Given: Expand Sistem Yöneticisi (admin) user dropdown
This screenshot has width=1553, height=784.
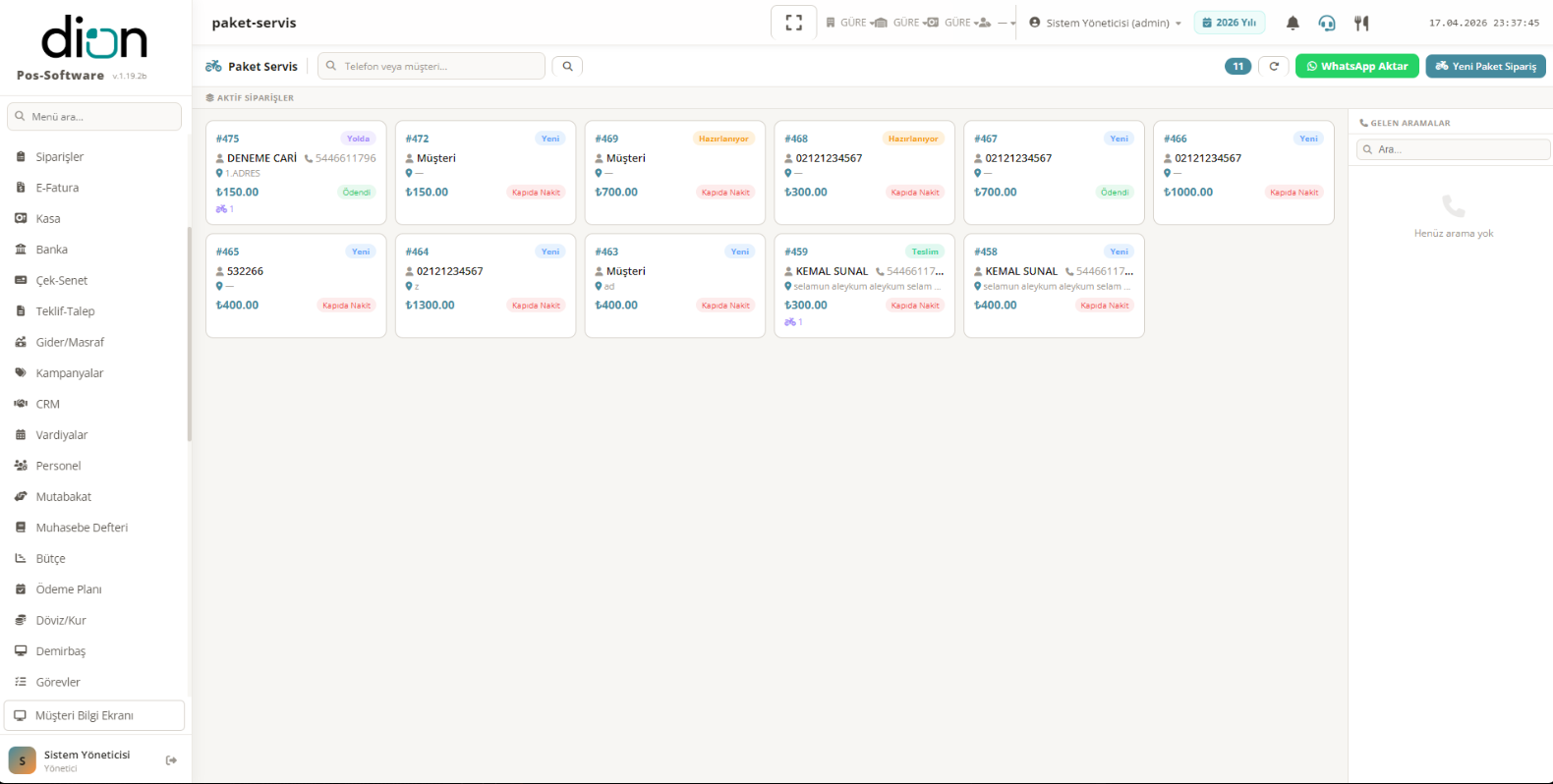Looking at the screenshot, I should pyautogui.click(x=1106, y=23).
